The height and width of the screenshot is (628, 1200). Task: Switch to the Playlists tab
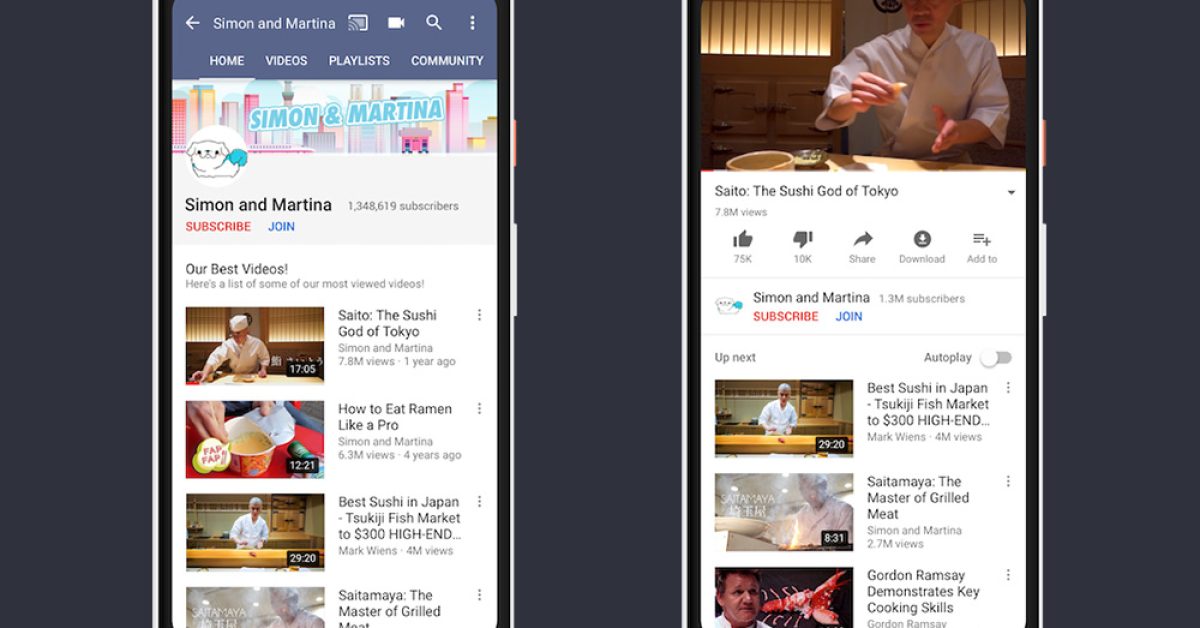359,61
